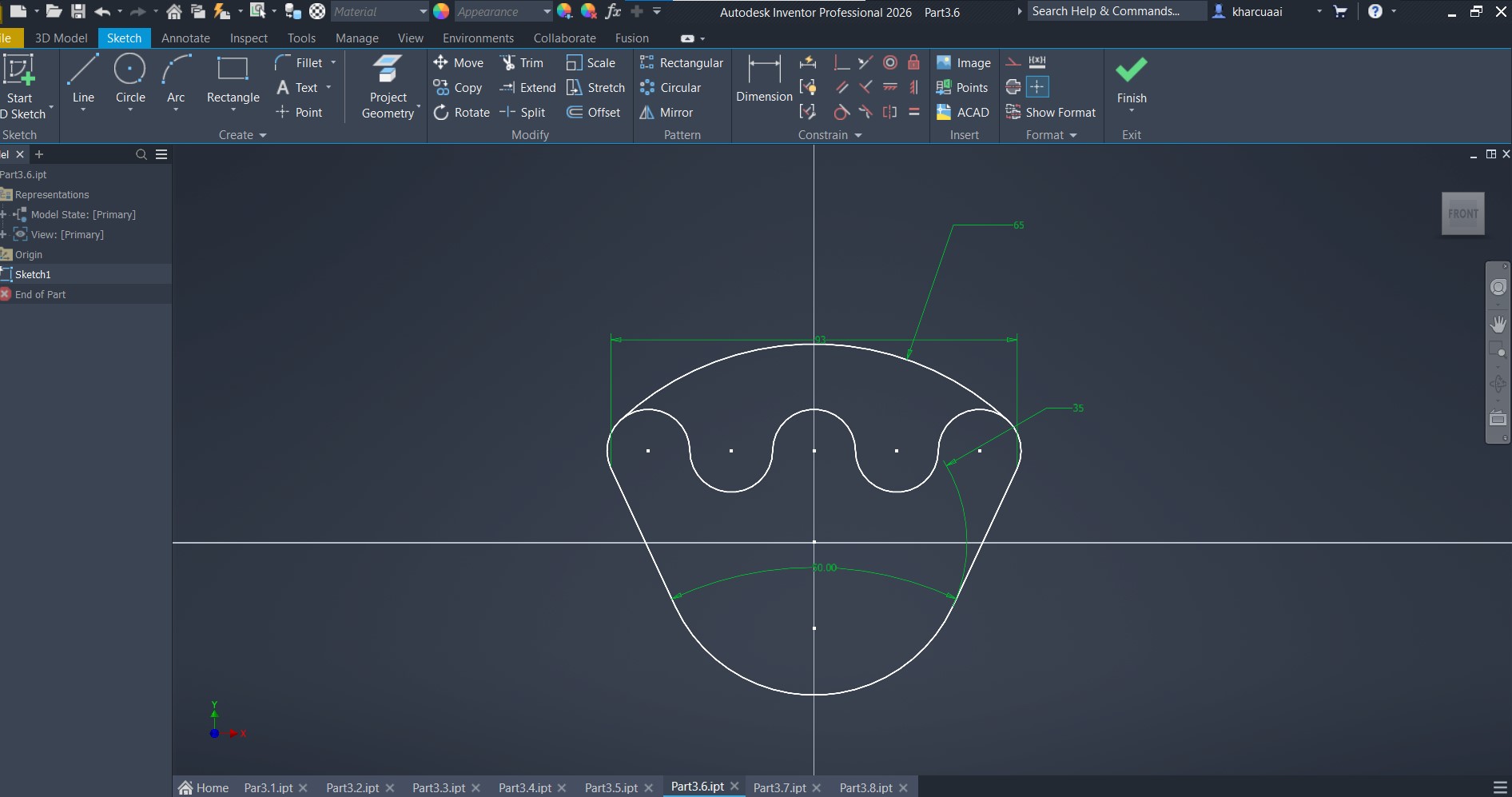Apply the Equal constraint
The width and height of the screenshot is (1512, 797).
(913, 112)
